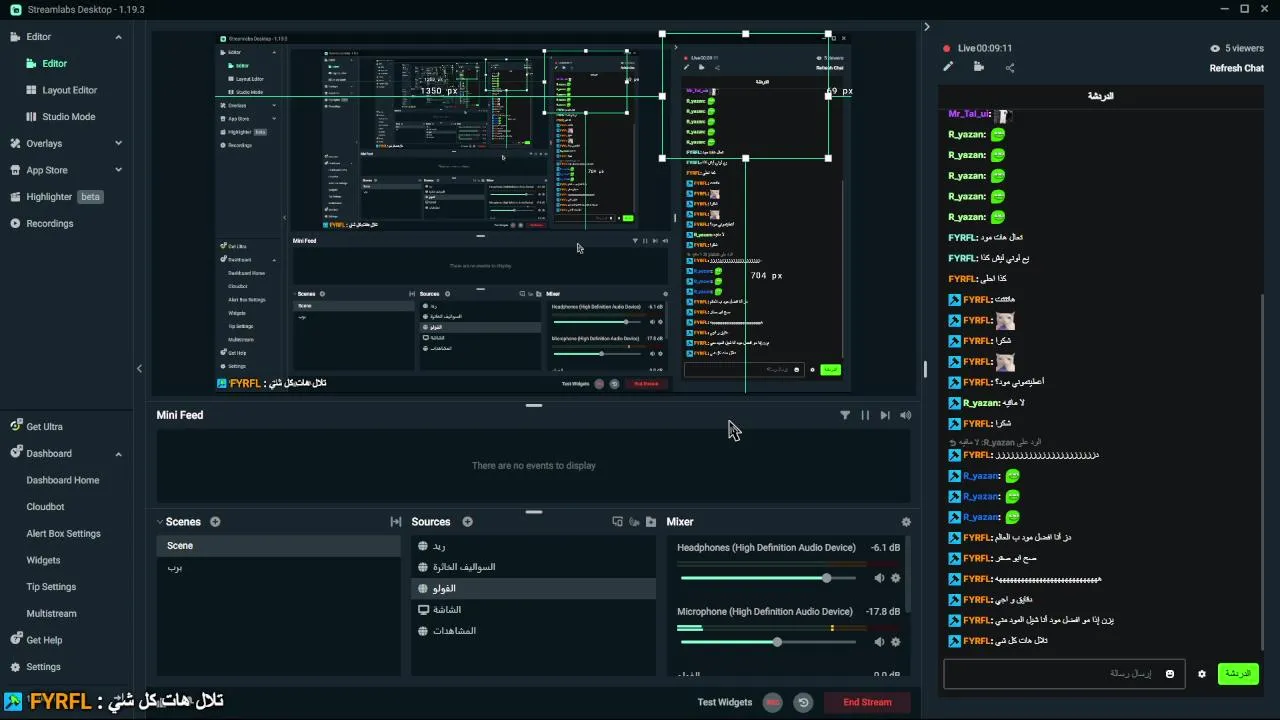
Task: Expand the Overlays sidebar section
Action: pyautogui.click(x=118, y=143)
